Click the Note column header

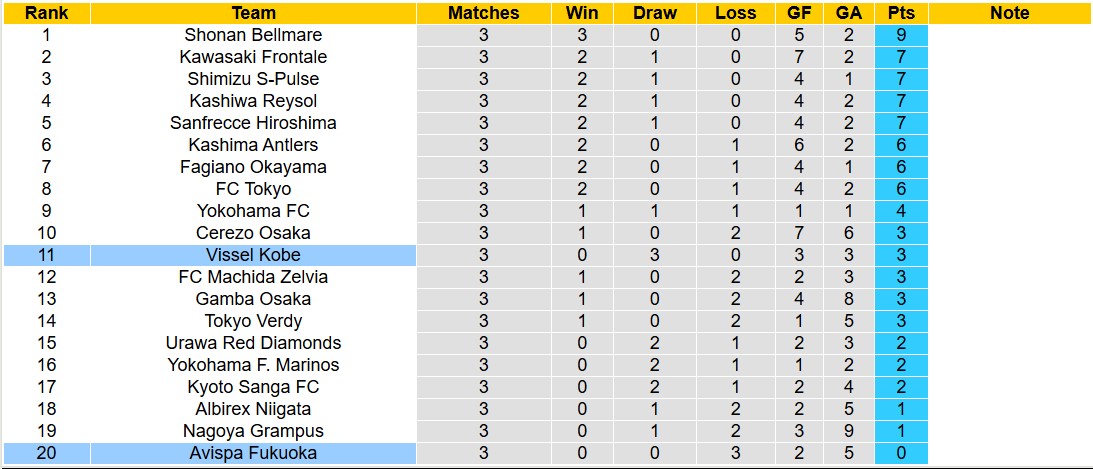(x=1009, y=13)
